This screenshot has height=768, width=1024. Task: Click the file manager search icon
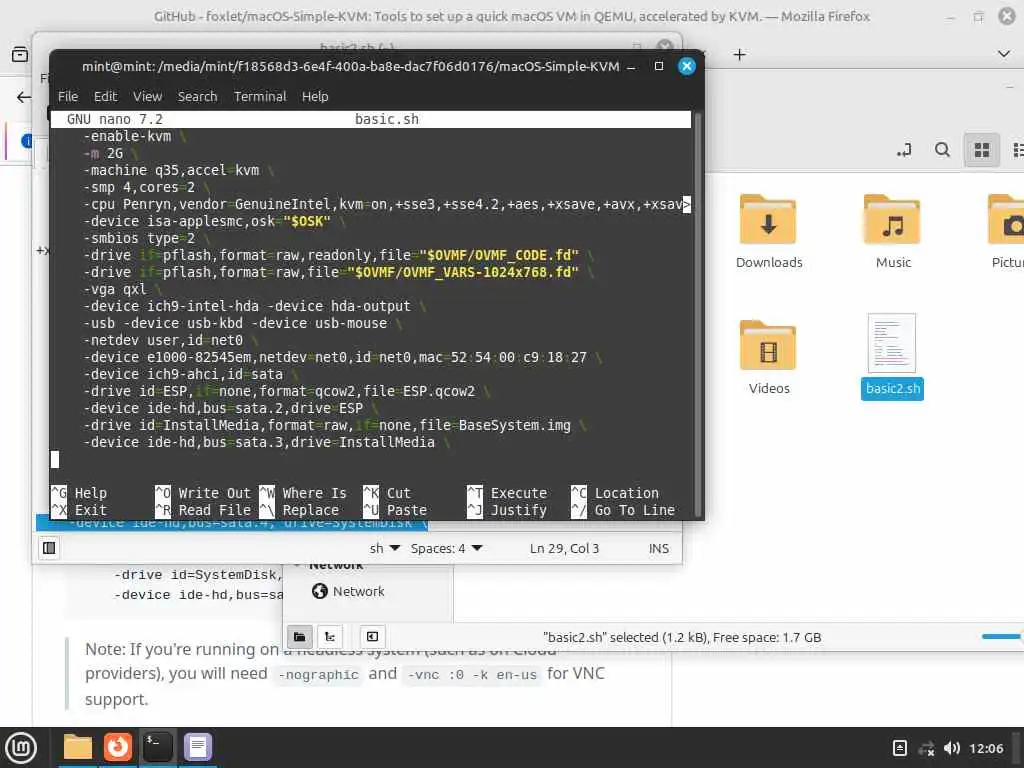click(x=942, y=150)
